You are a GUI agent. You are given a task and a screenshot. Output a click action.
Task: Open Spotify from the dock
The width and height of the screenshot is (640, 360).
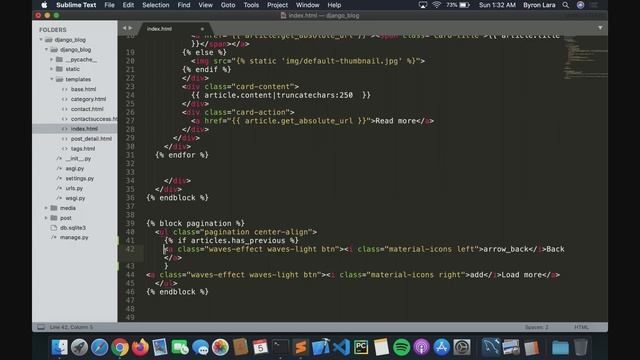402,347
